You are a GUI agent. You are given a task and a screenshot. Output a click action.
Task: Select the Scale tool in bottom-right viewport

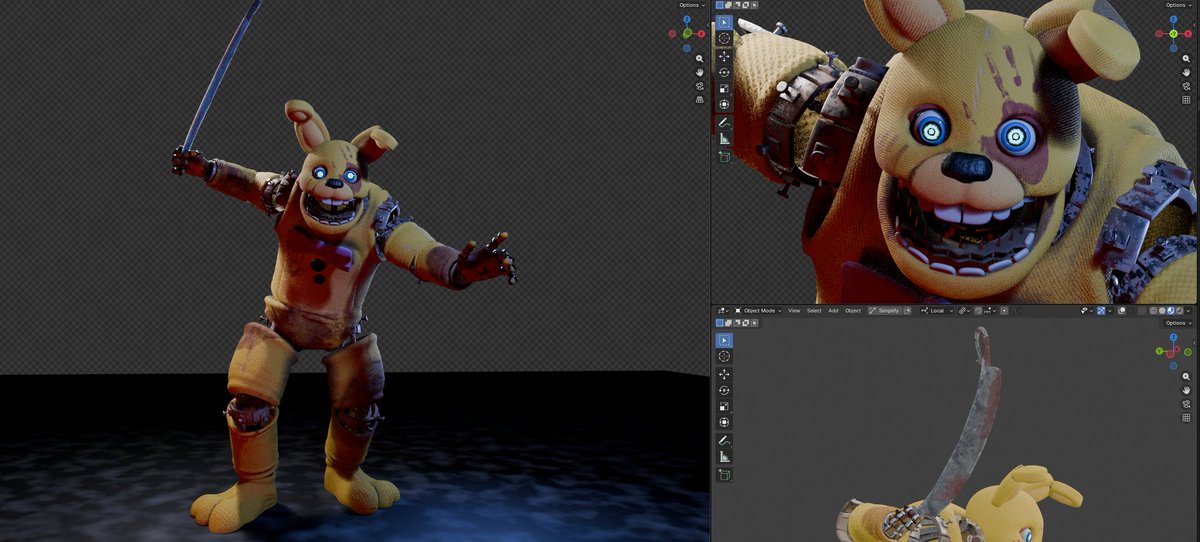tap(724, 407)
